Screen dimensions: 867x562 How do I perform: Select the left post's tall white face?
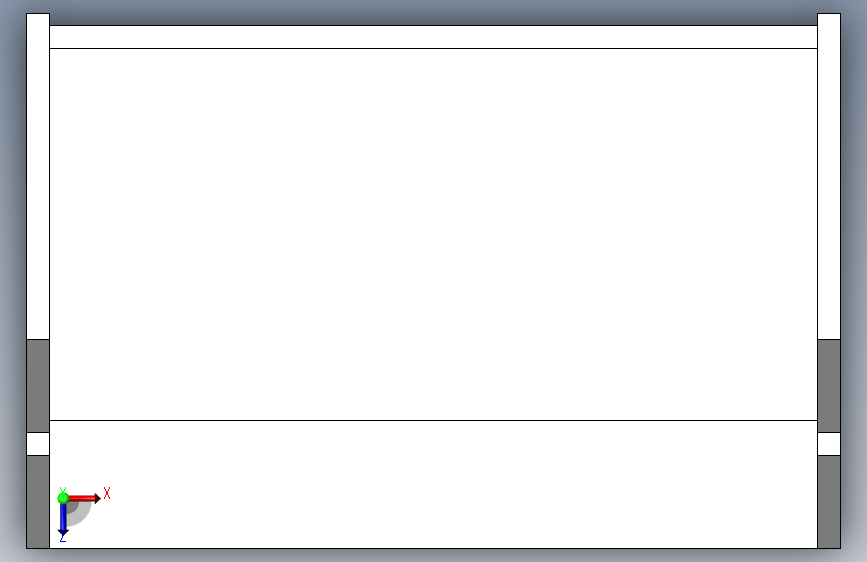[38, 176]
